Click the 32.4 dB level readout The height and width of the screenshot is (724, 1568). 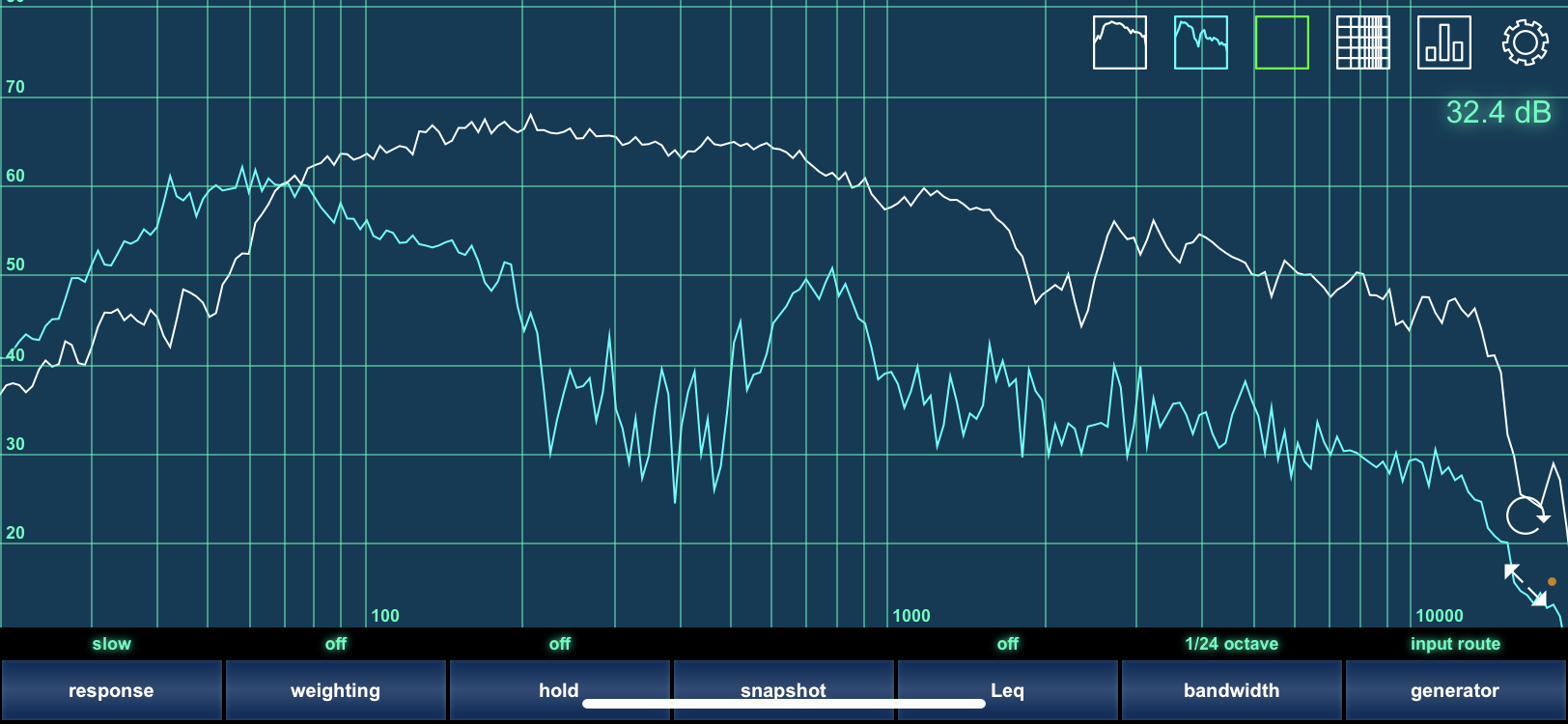tap(1498, 113)
